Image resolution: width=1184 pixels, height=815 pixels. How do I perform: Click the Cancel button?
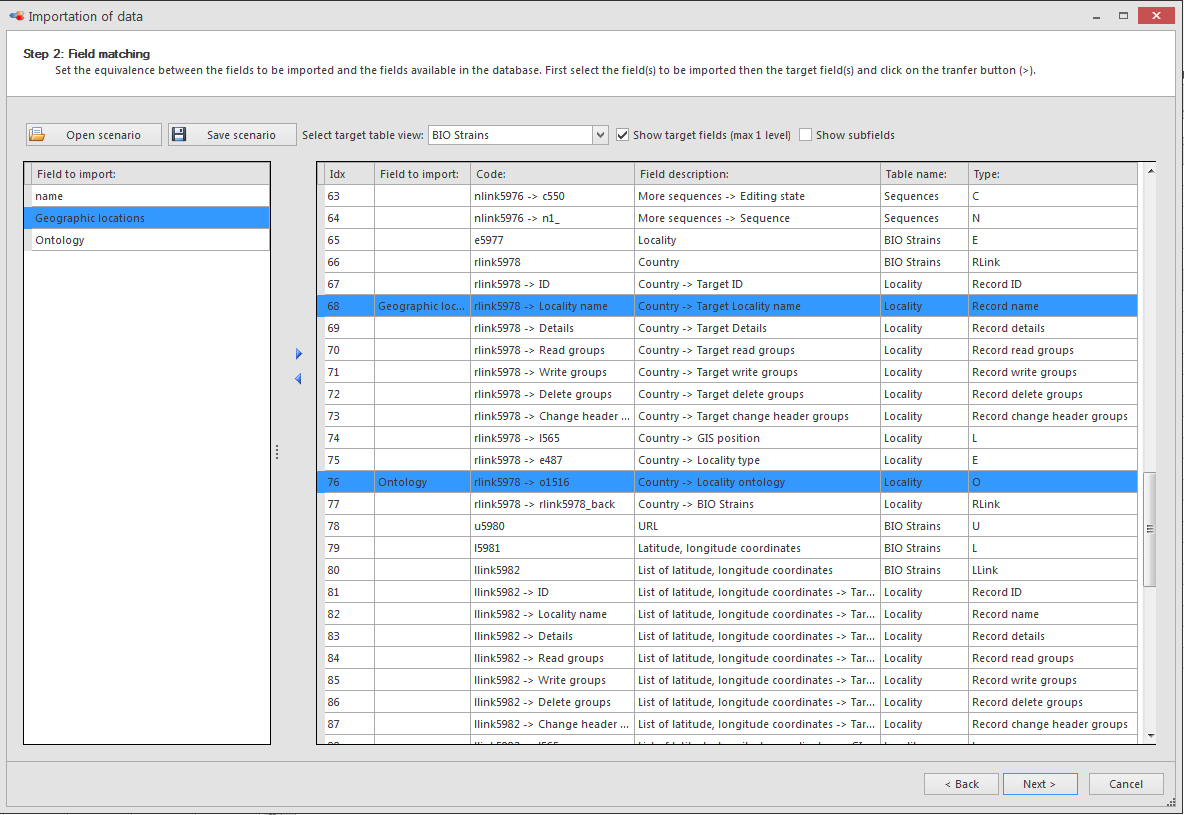(x=1126, y=784)
